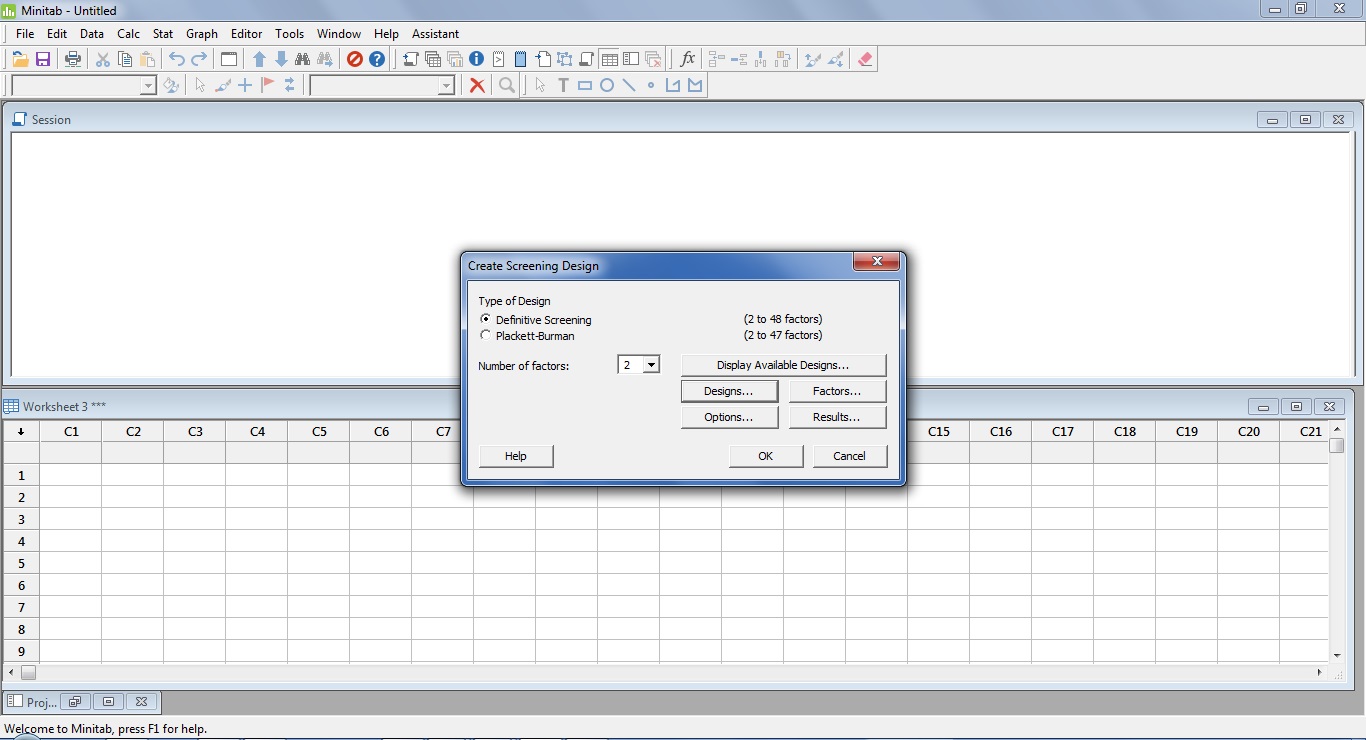Select the Text annotation tool T icon

tap(563, 85)
